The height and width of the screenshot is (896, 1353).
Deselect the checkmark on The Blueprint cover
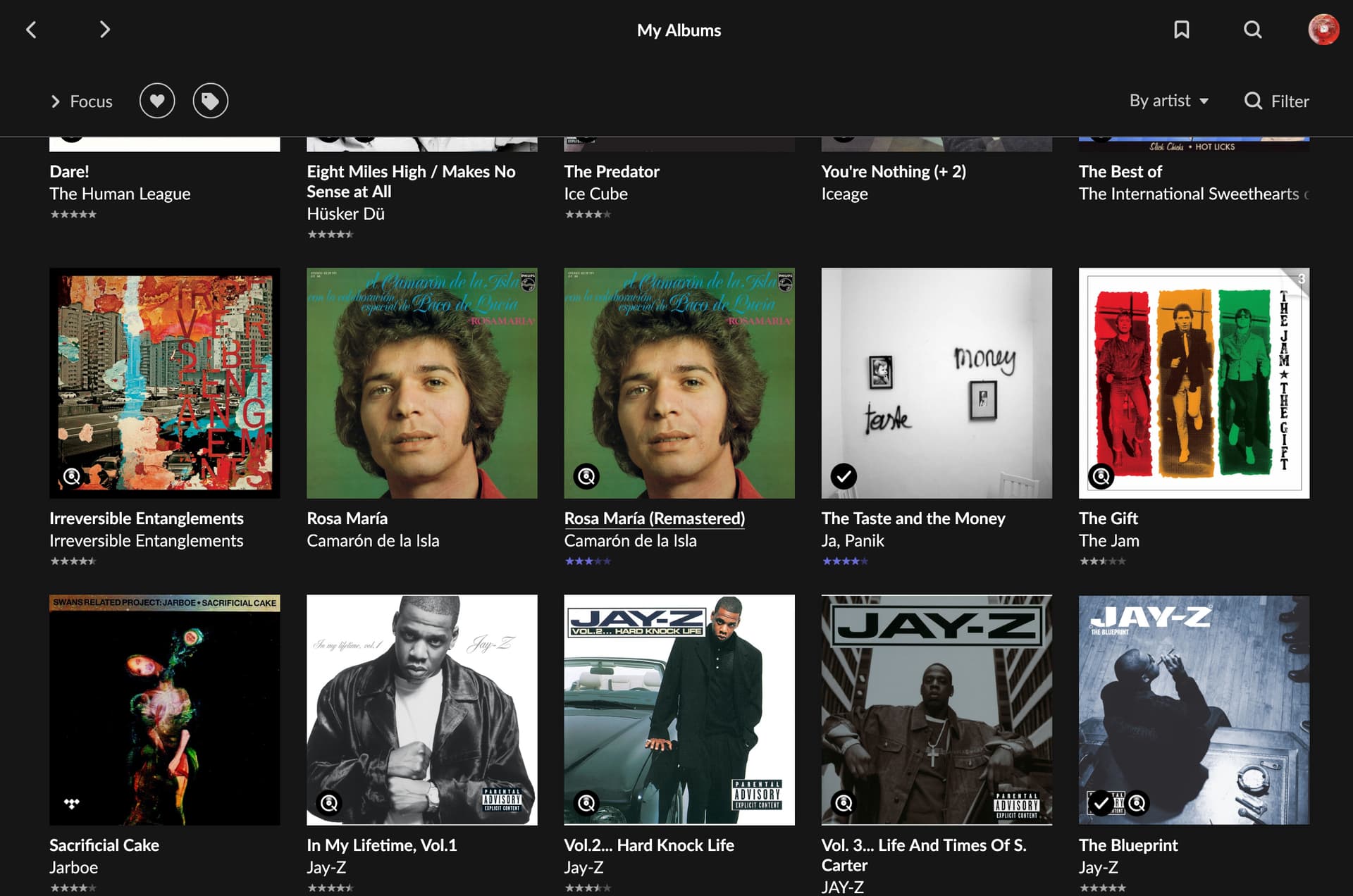pos(1099,802)
